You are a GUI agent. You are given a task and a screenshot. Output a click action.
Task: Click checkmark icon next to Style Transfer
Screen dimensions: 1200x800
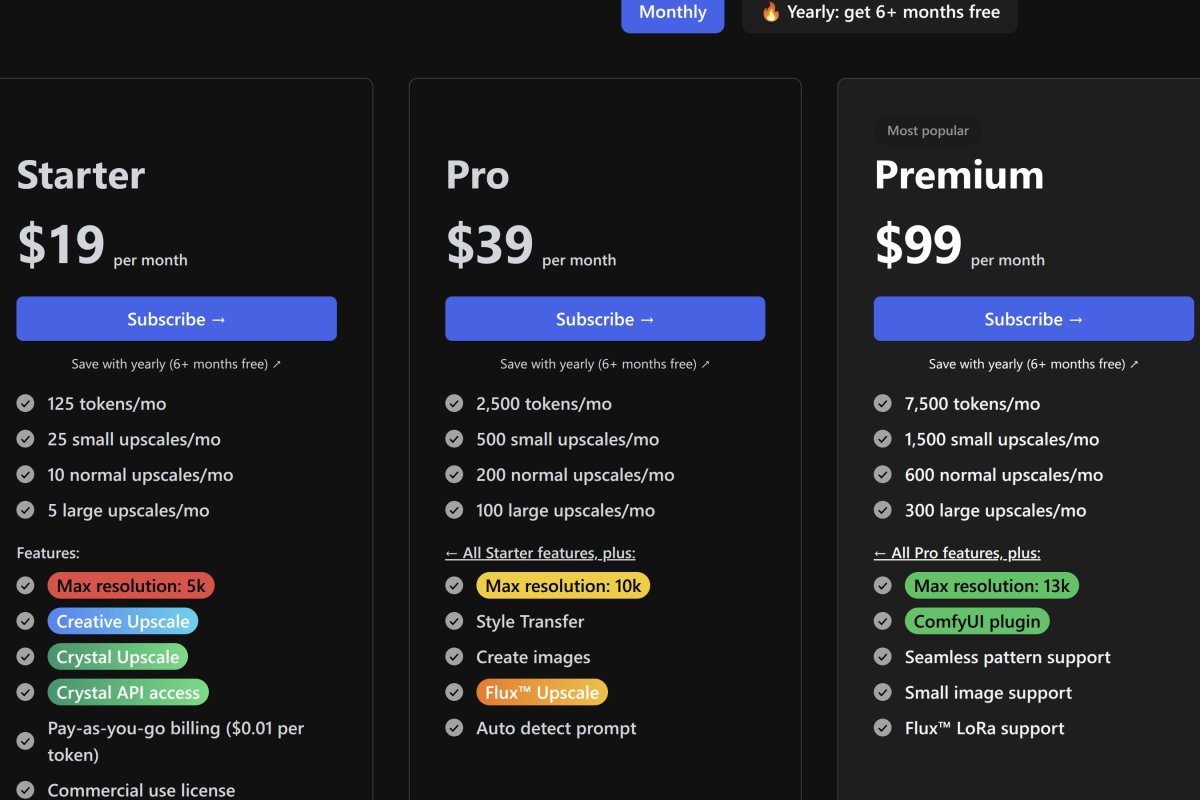[x=454, y=622]
